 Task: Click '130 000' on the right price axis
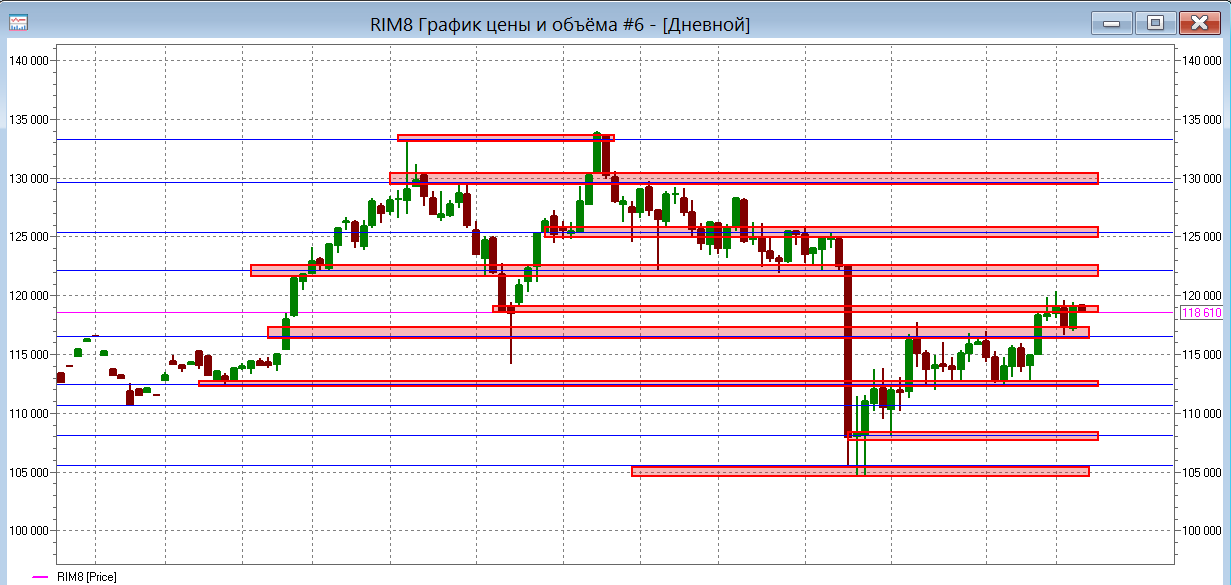(x=1203, y=178)
